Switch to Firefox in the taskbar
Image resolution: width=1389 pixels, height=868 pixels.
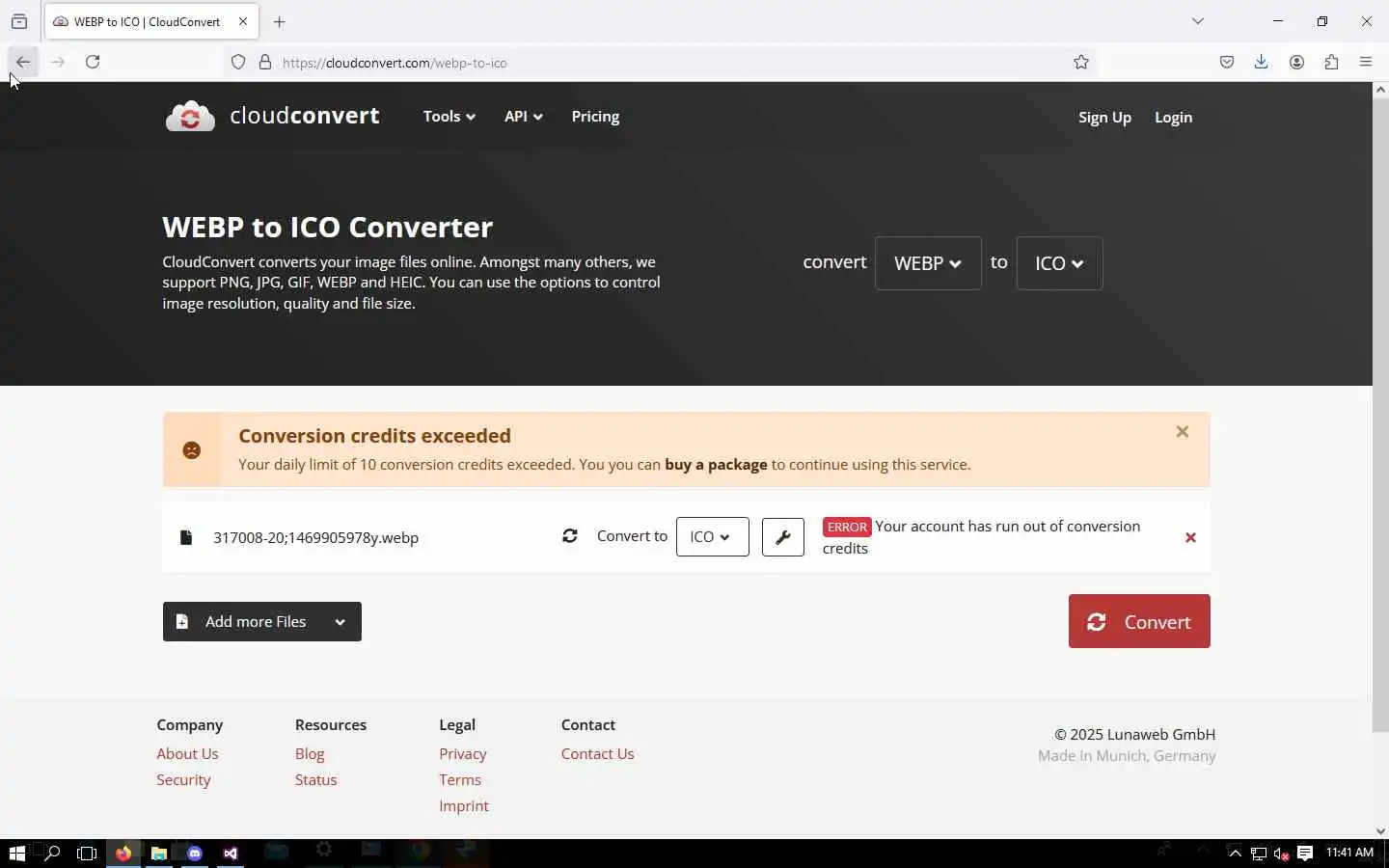[x=123, y=854]
